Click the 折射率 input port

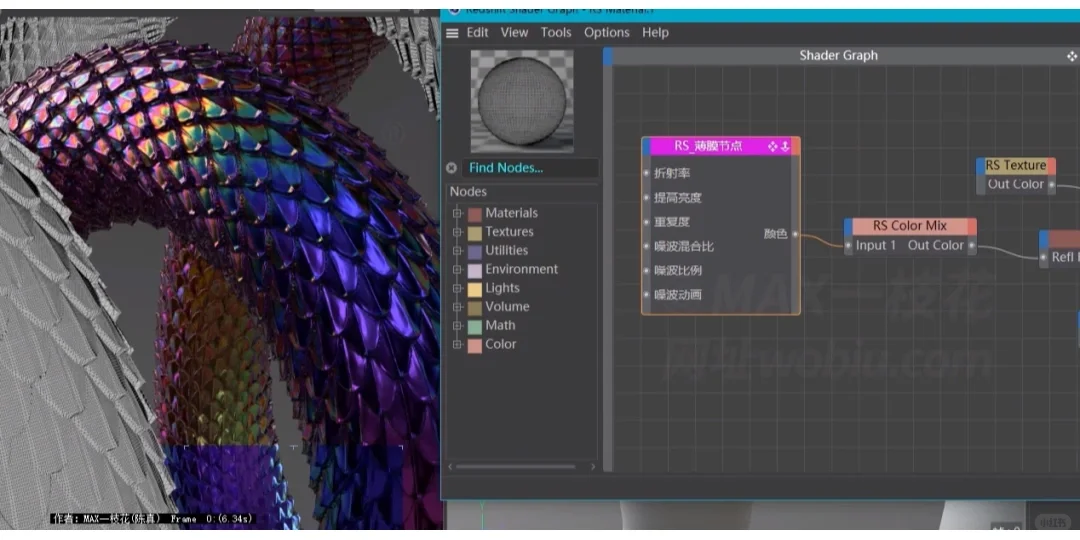[x=646, y=174]
